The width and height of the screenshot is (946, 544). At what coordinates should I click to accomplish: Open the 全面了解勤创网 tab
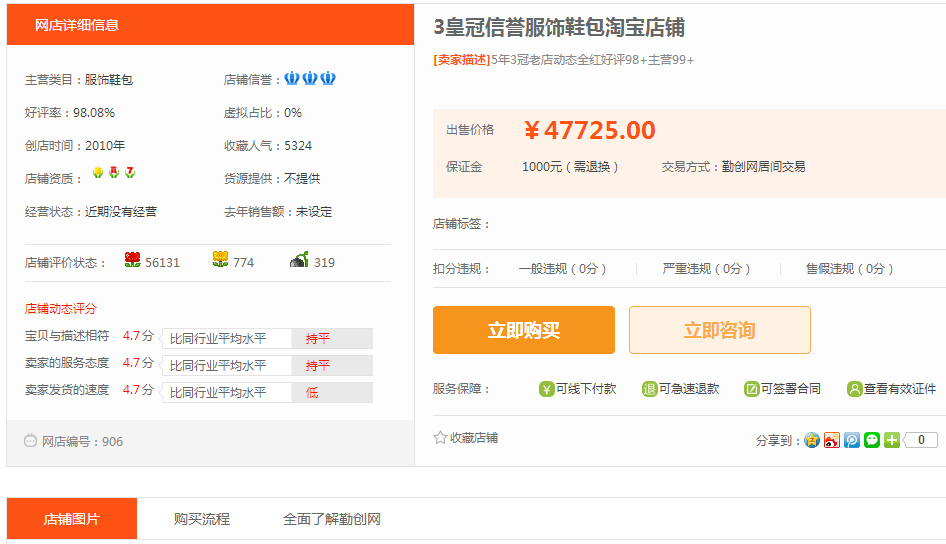(332, 519)
